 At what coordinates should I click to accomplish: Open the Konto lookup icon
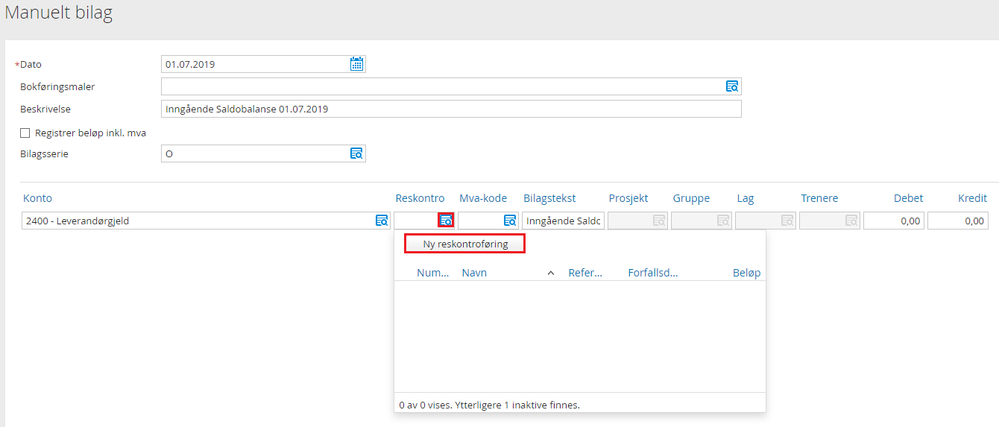(381, 221)
